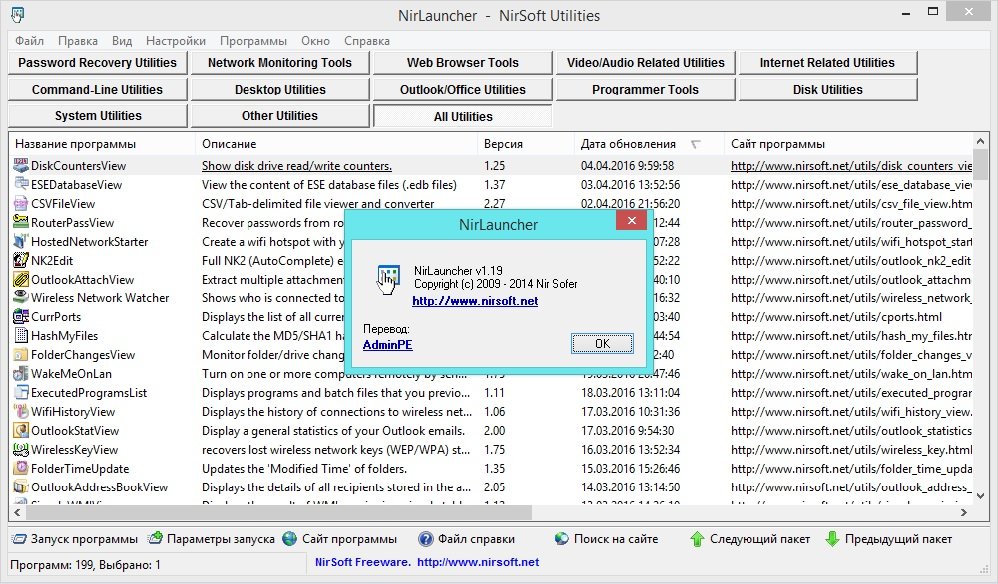
Task: Open the Help File icon in toolbar
Action: point(426,539)
